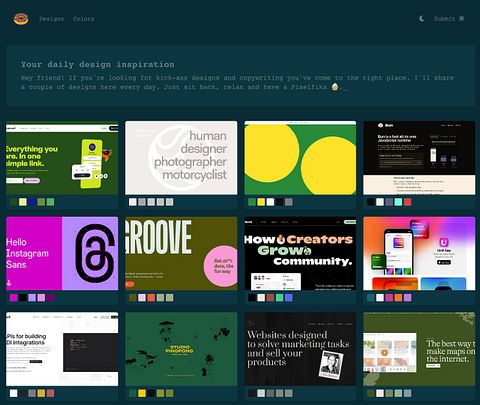The image size is (480, 405).
Task: Toggle dark mode with moon icon
Action: pyautogui.click(x=422, y=19)
